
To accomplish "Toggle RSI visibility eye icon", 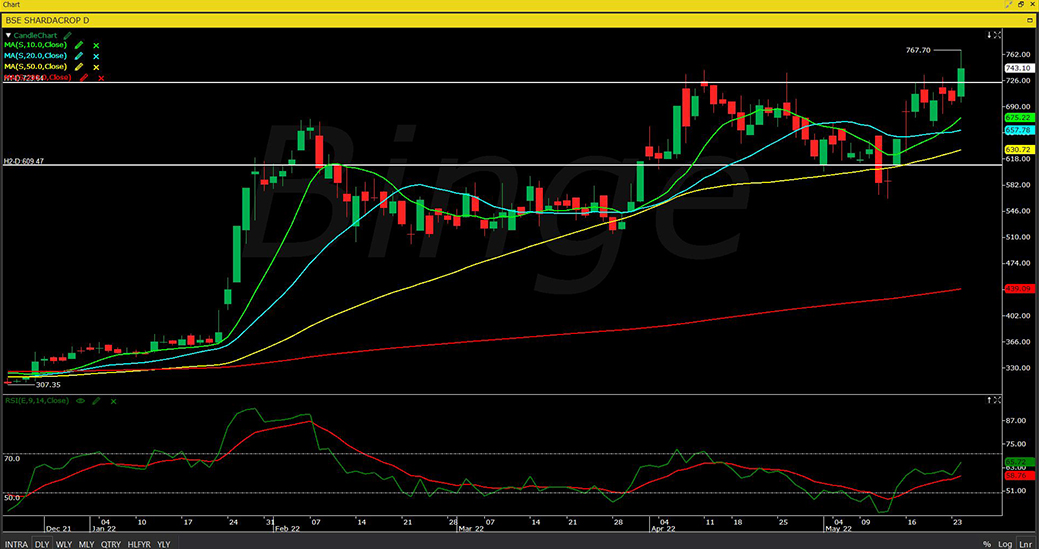I will (80, 401).
